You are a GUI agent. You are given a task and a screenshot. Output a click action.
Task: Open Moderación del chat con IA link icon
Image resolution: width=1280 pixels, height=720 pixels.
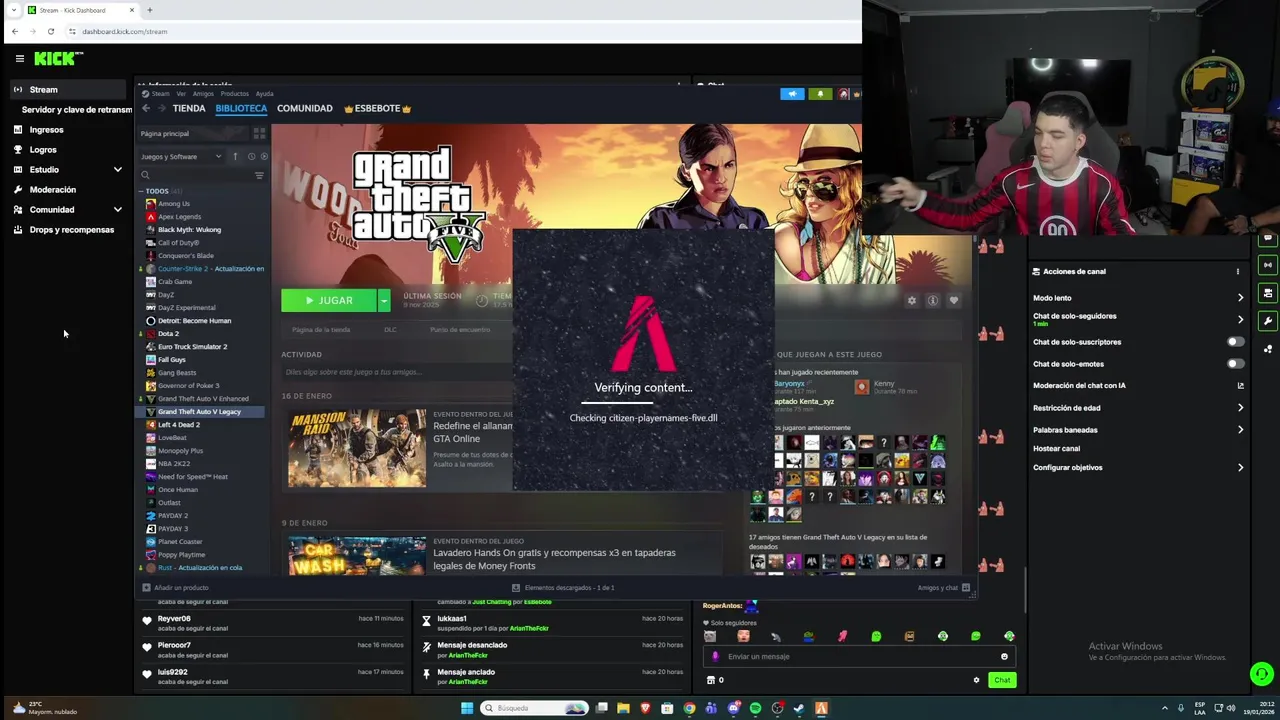tap(1240, 386)
